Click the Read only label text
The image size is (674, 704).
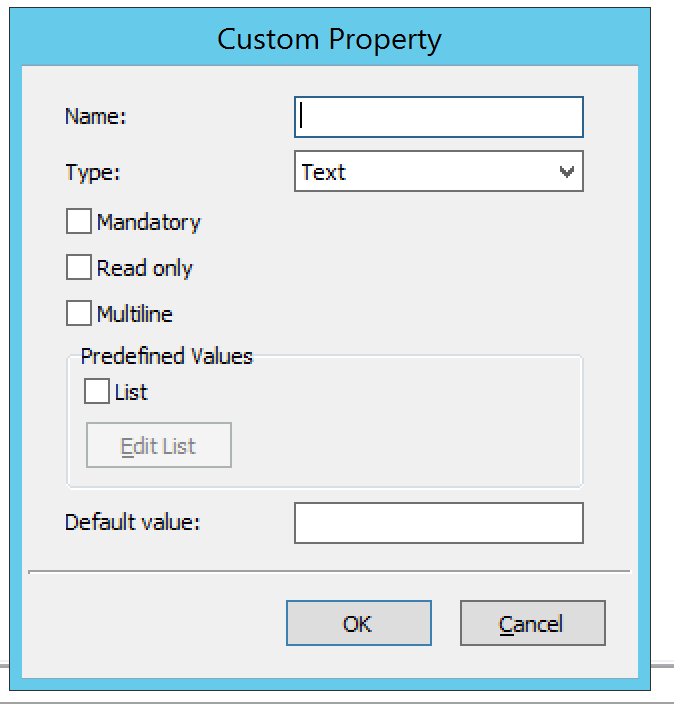tap(145, 268)
